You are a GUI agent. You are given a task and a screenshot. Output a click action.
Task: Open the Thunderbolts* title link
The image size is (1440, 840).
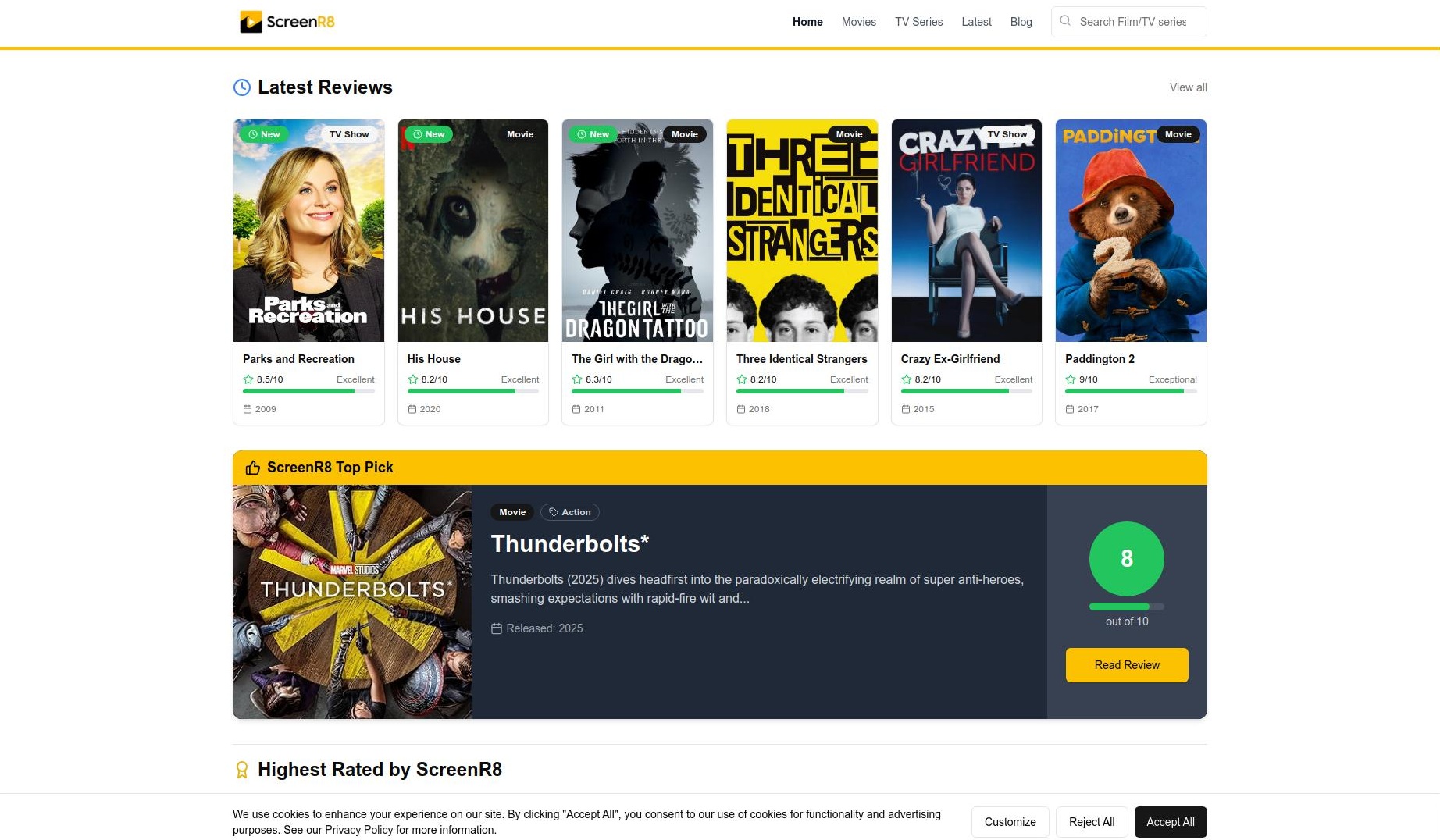(570, 543)
